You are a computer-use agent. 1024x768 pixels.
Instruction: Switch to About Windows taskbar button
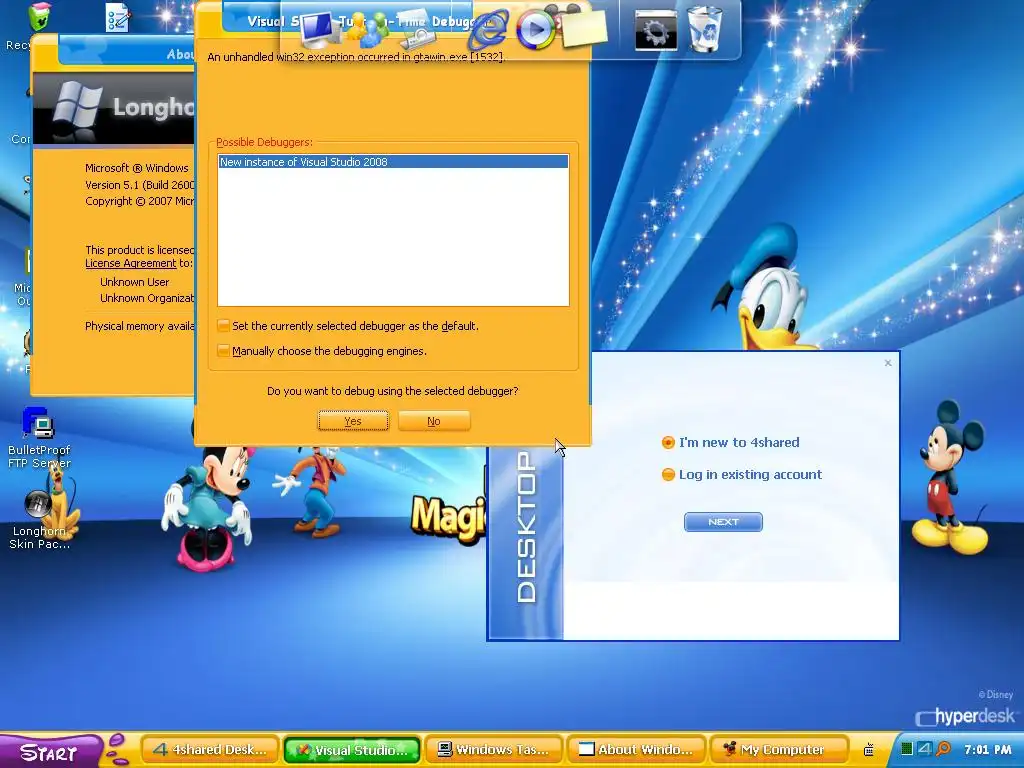(636, 750)
